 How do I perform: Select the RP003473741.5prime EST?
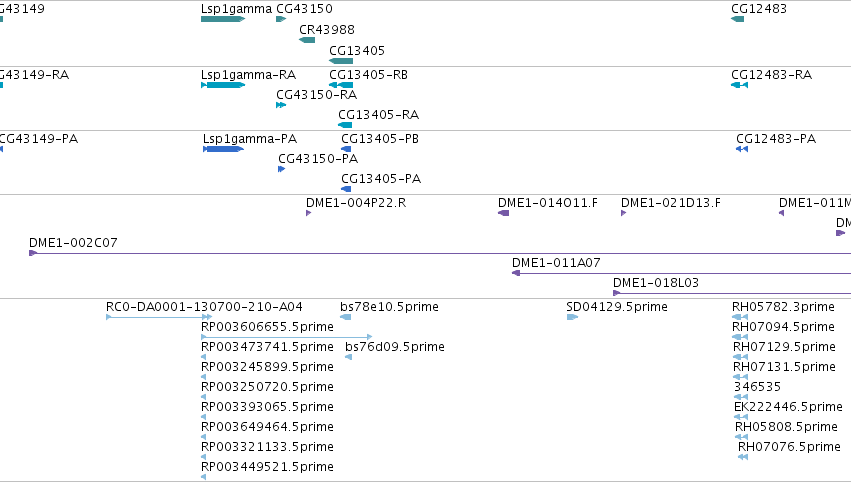click(x=204, y=357)
